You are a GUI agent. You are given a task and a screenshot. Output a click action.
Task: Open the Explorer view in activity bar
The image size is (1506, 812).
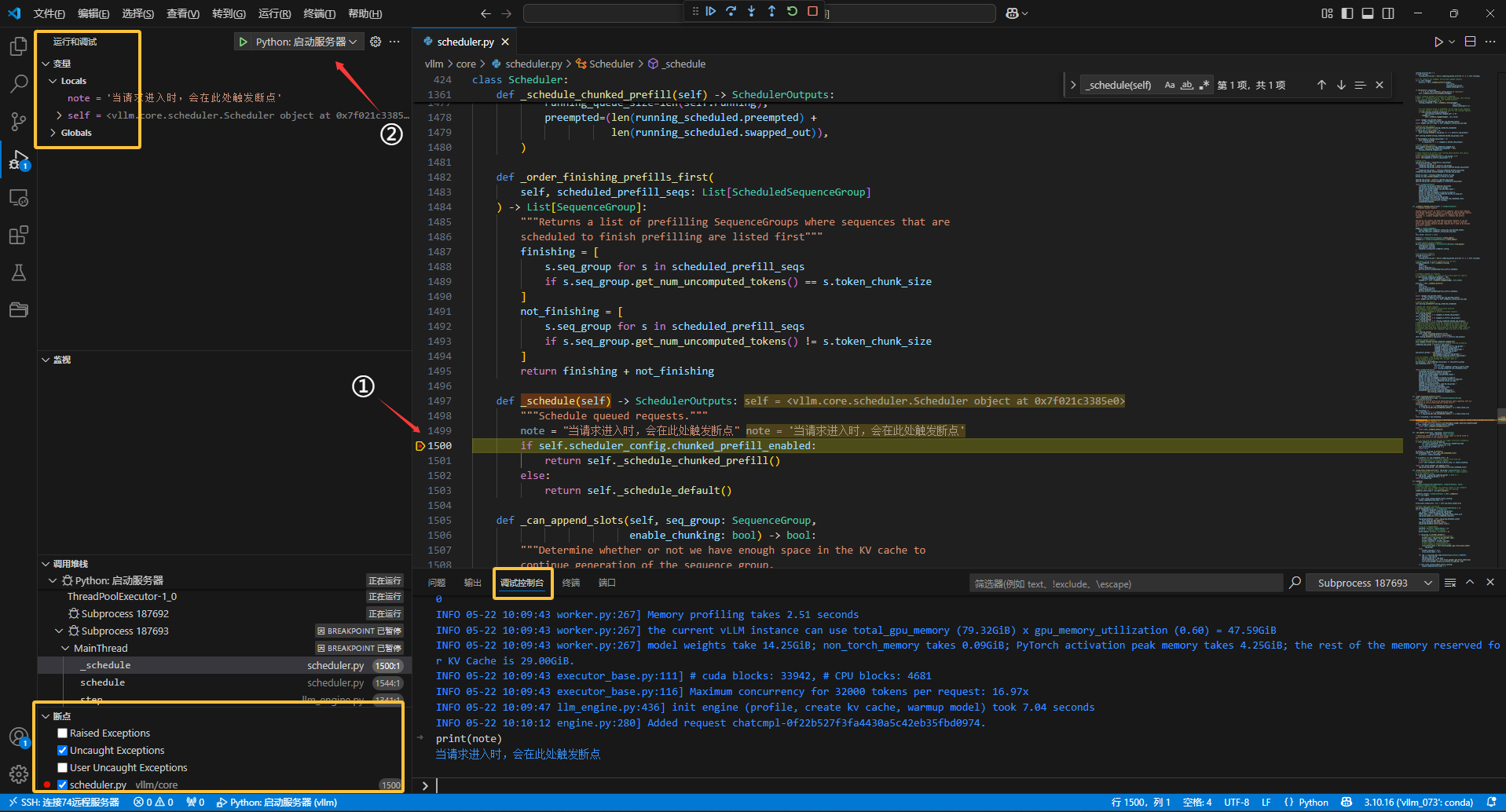click(18, 47)
